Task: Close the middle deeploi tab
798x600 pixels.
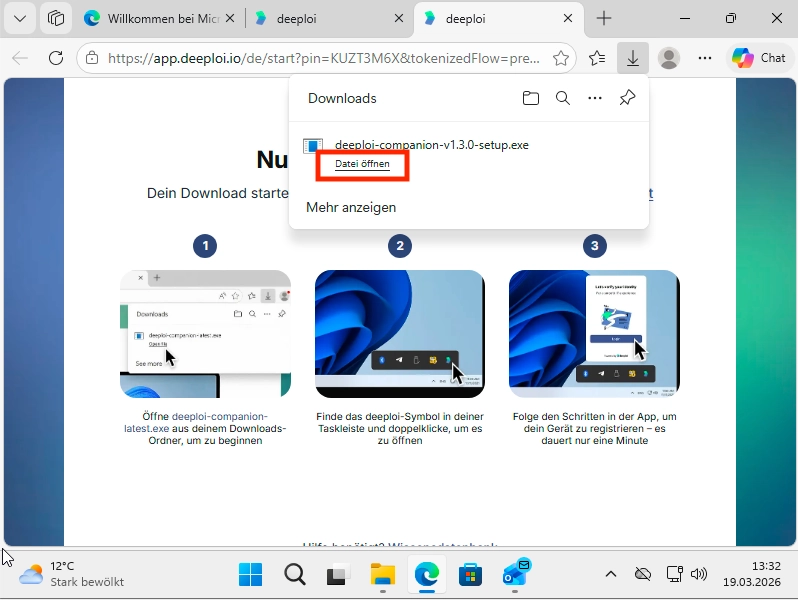Action: tap(399, 19)
